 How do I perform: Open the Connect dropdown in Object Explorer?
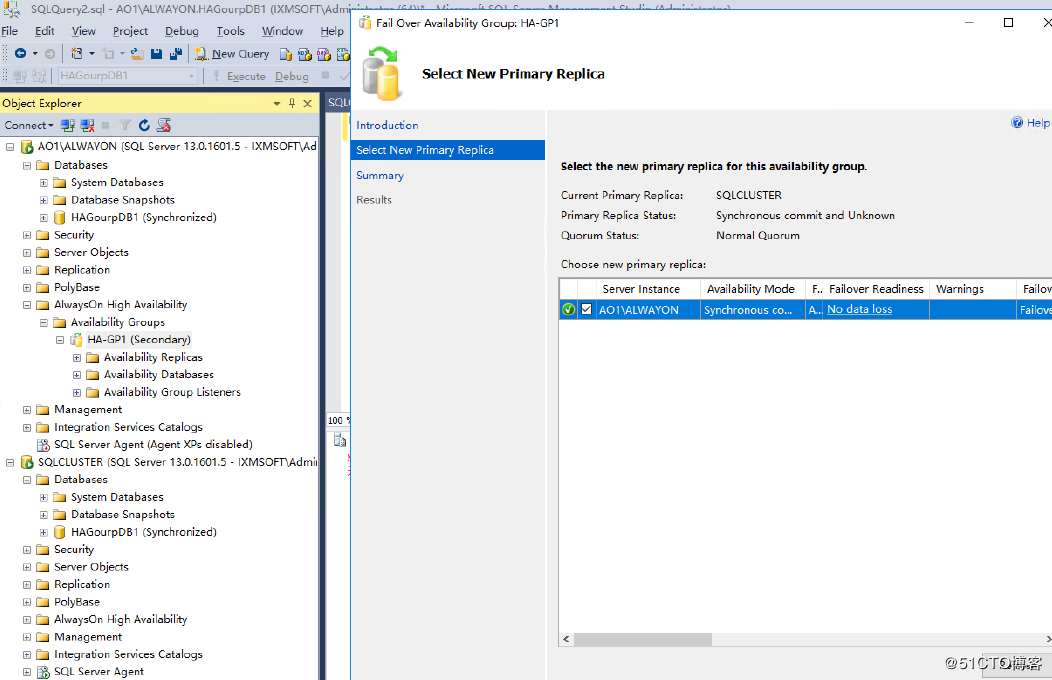coord(29,125)
